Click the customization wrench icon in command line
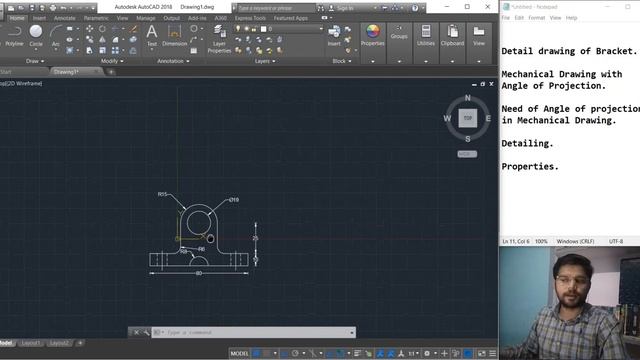640x360 pixels. tap(146, 333)
